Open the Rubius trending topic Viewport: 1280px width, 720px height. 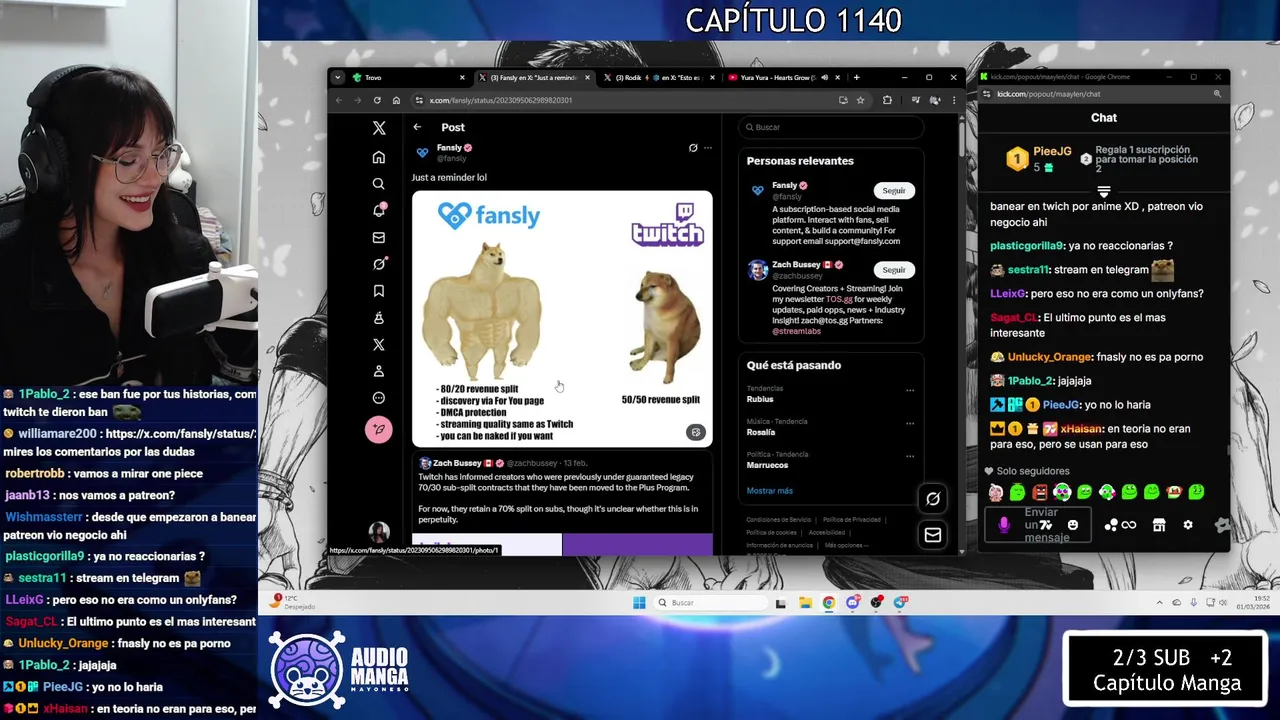(760, 399)
